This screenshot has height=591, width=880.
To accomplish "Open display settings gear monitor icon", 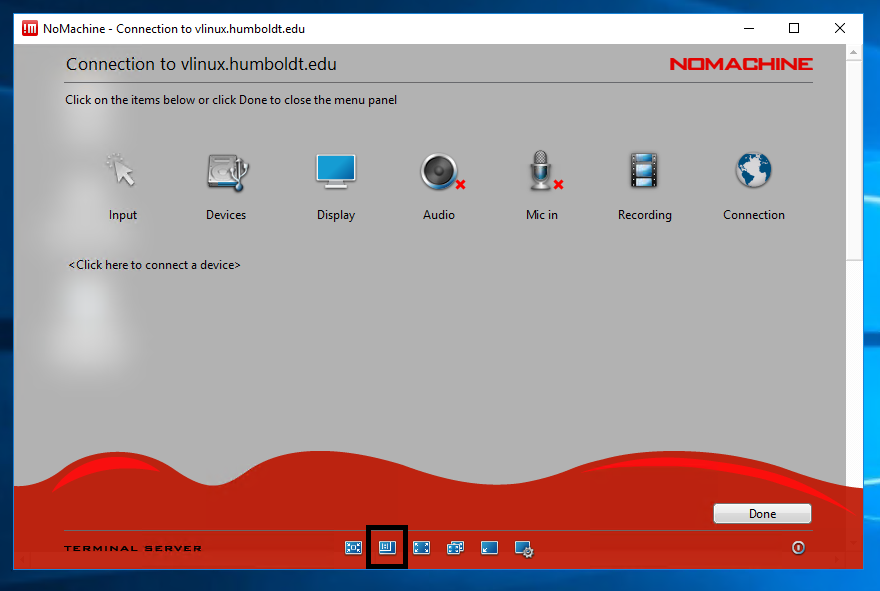I will 524,548.
